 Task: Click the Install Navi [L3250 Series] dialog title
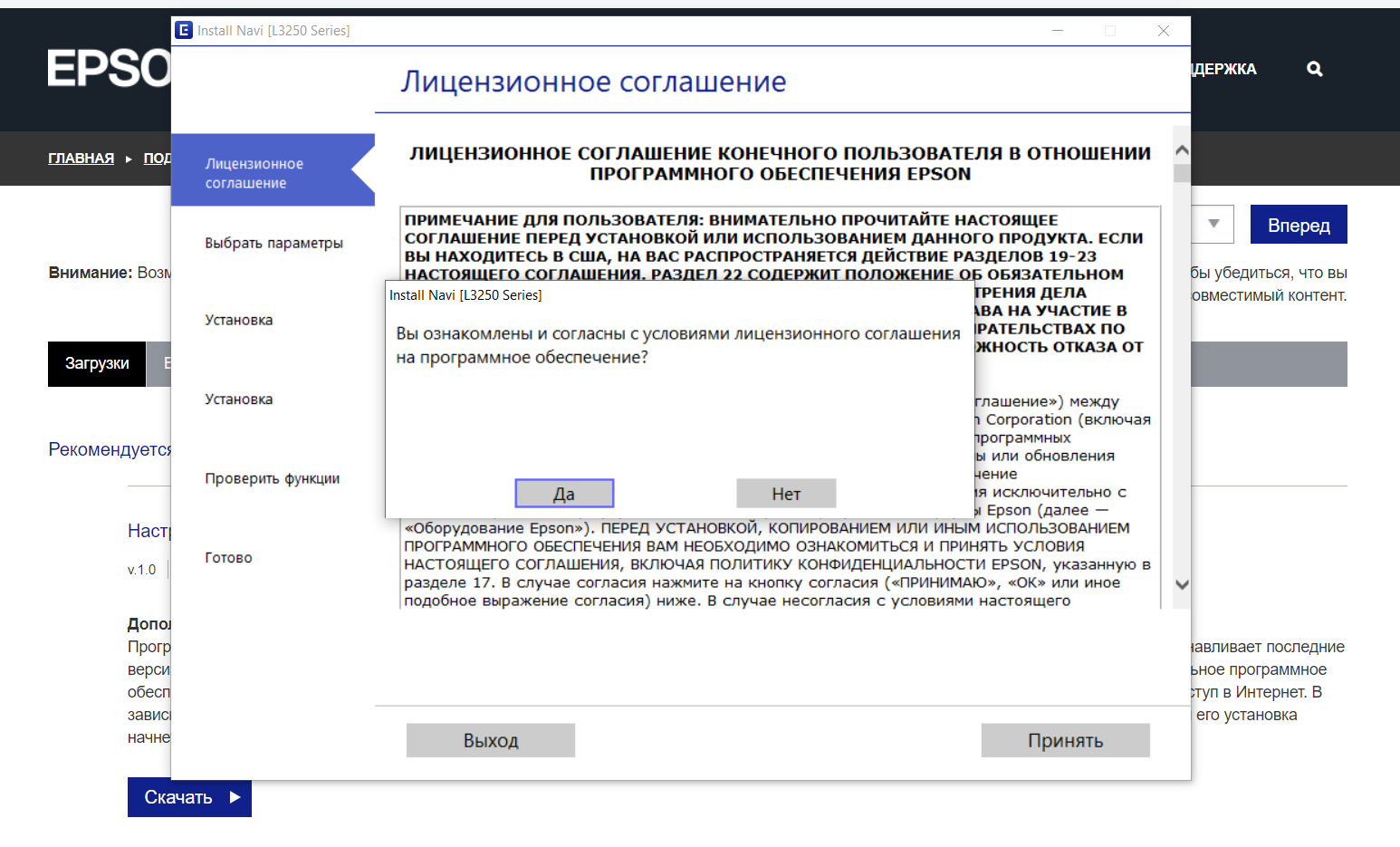point(465,295)
